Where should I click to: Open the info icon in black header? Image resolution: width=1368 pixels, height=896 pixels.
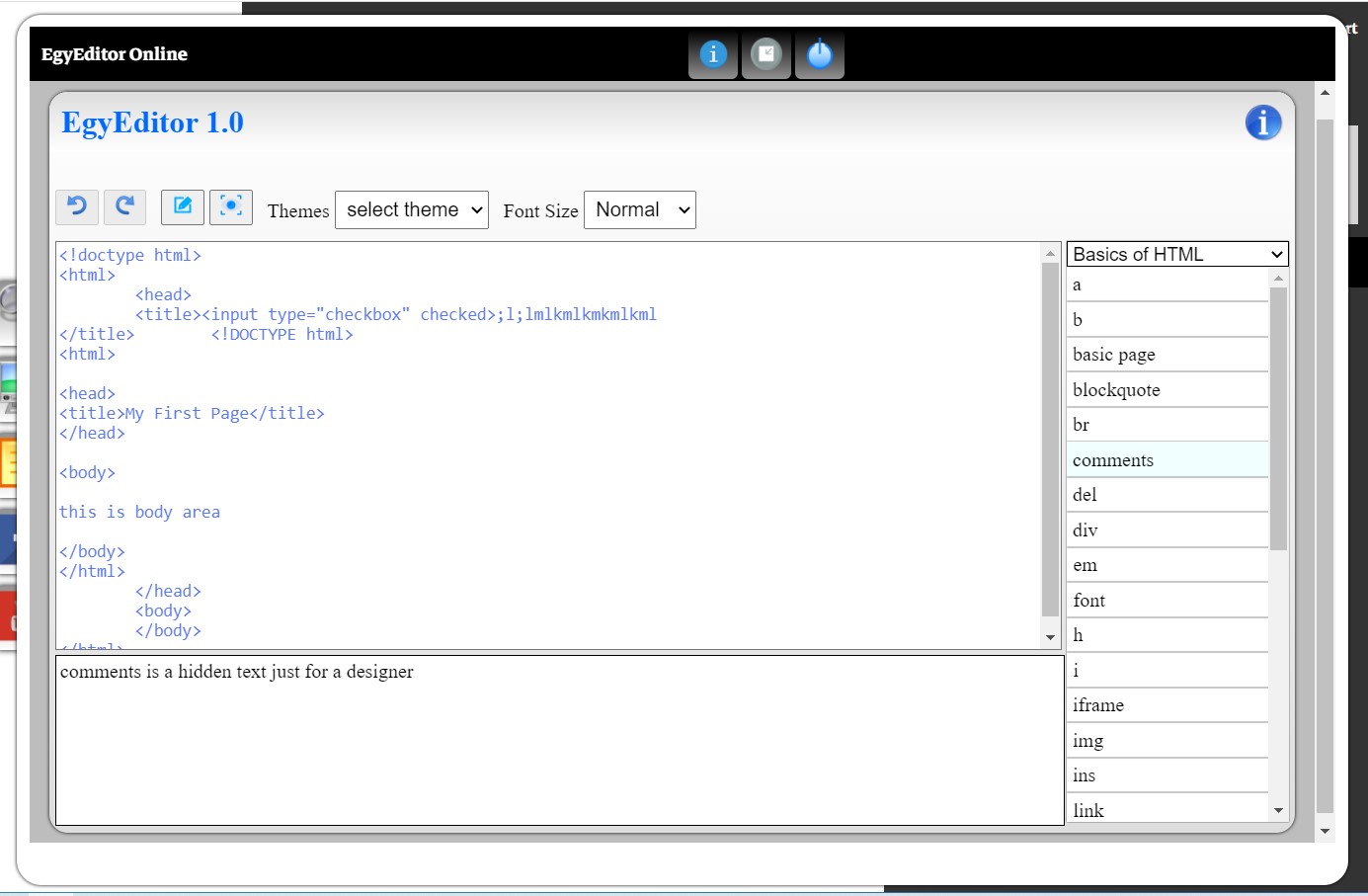pos(713,54)
